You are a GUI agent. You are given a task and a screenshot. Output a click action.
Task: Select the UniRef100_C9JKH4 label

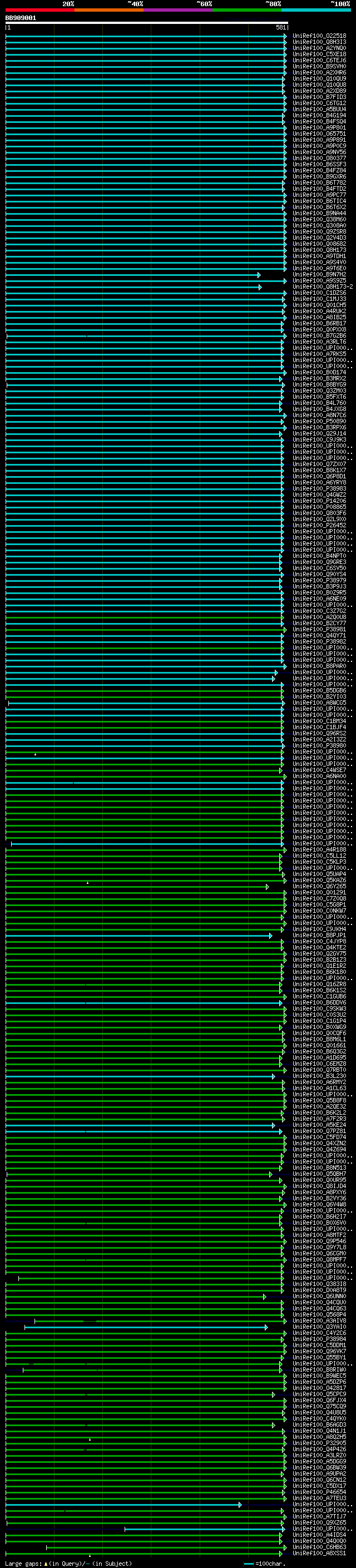click(x=319, y=929)
